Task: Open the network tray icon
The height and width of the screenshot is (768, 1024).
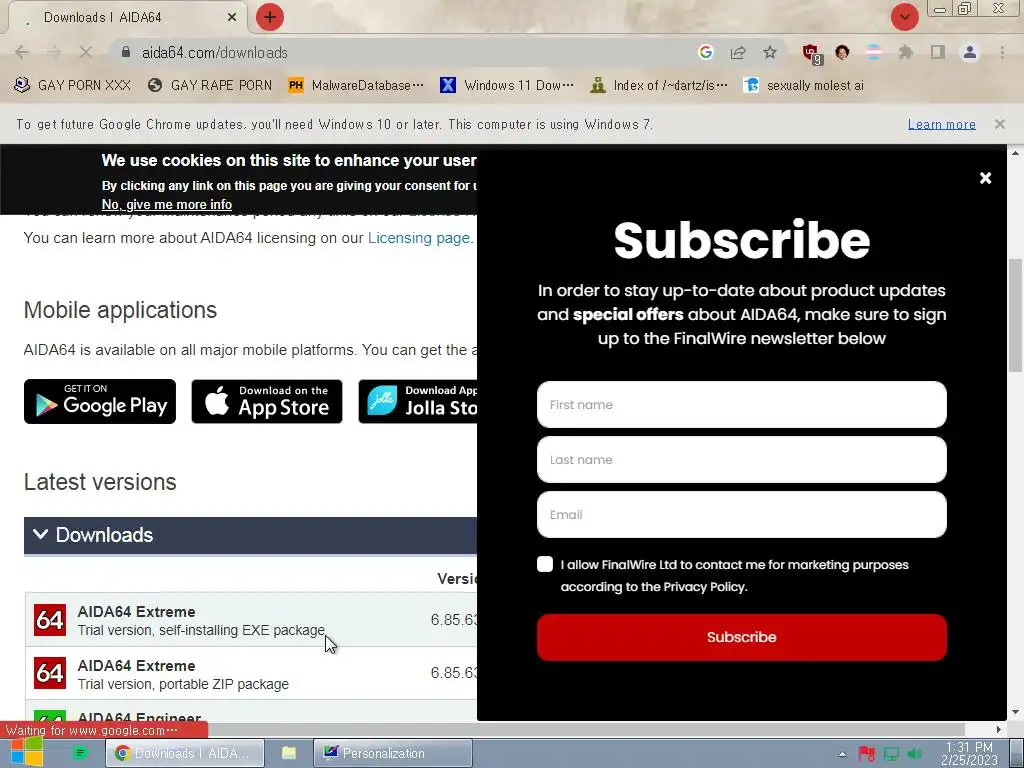Action: click(891, 754)
